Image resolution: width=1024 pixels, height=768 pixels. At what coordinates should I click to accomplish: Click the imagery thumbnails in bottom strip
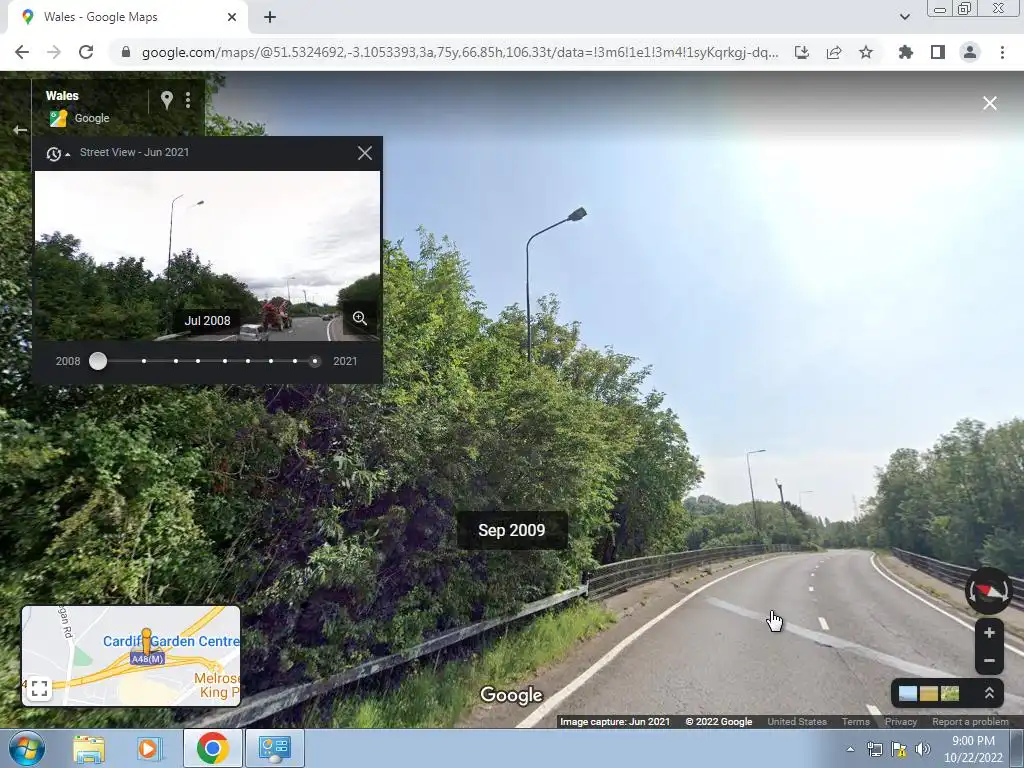point(929,693)
